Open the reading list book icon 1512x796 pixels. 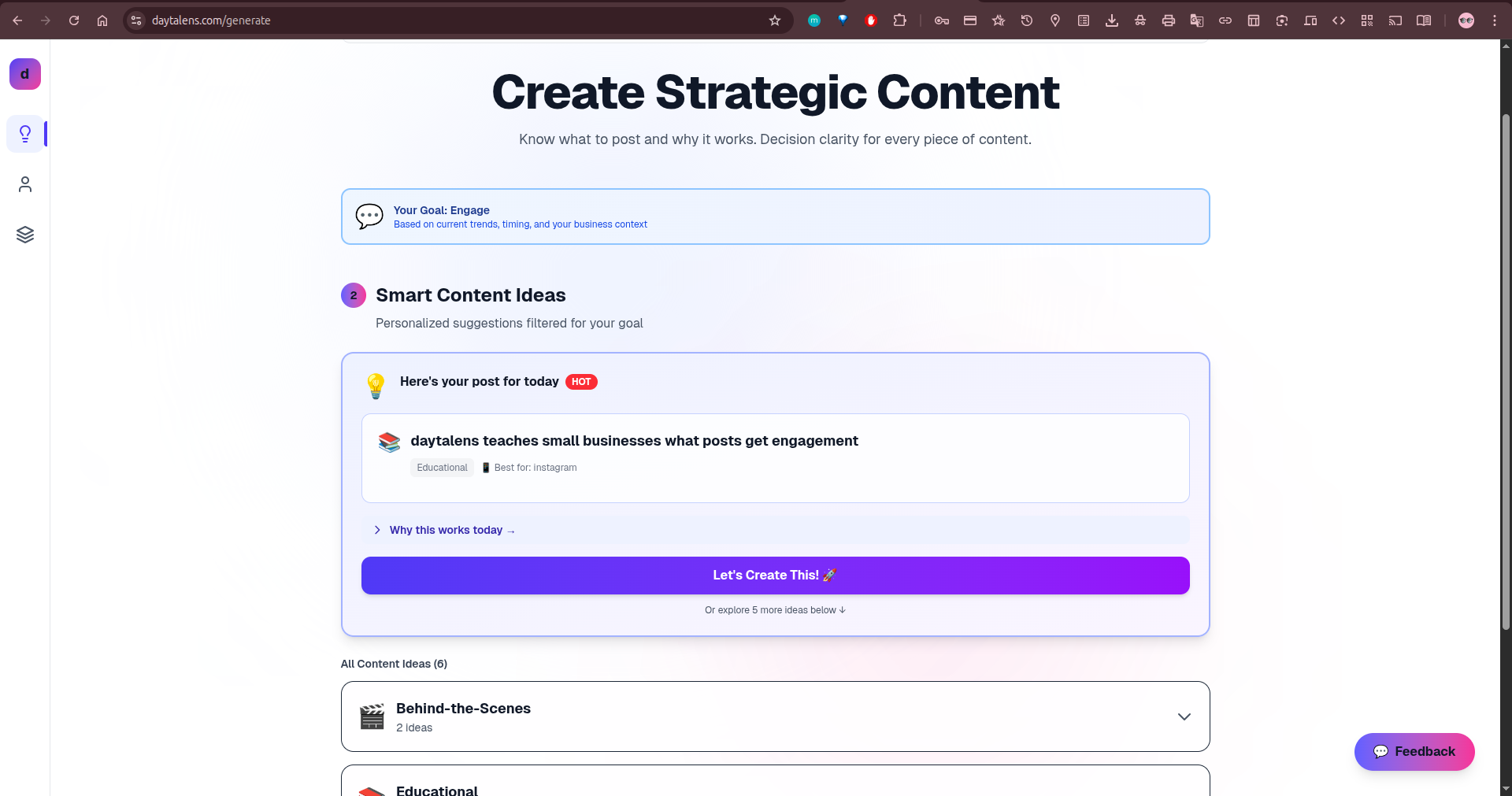(1425, 20)
